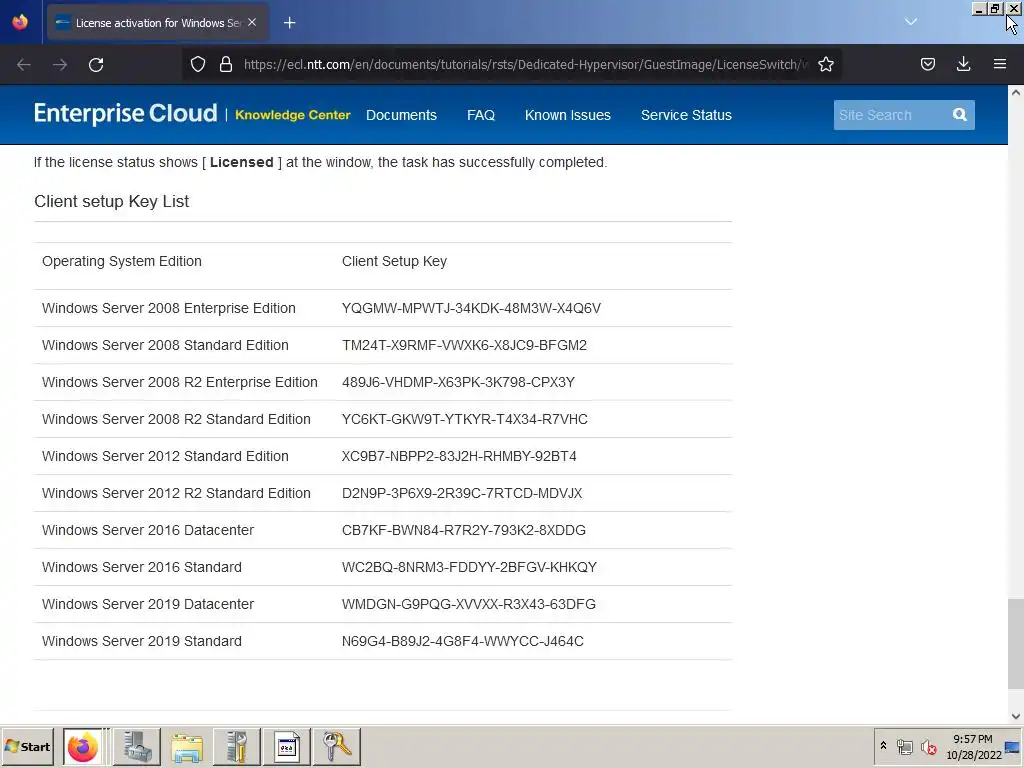Image resolution: width=1024 pixels, height=768 pixels.
Task: Open the server tools taskbar icon with wrench
Action: click(238, 747)
